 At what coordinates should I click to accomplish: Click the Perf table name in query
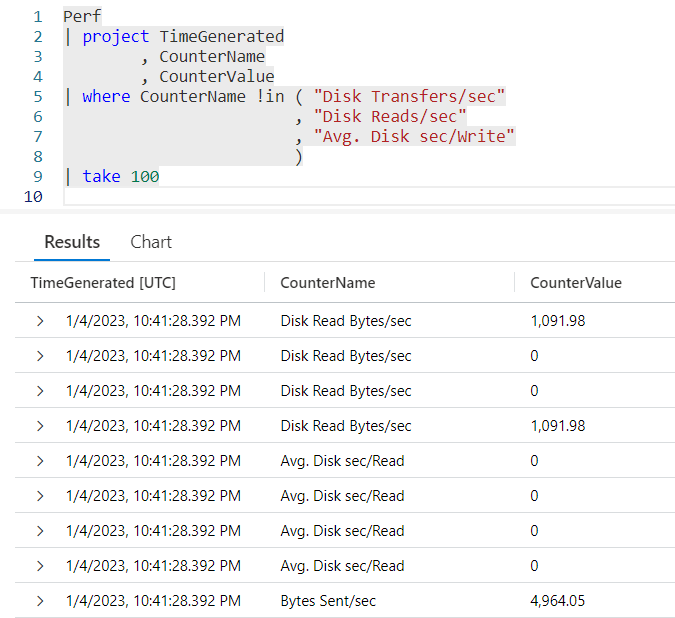pos(81,17)
